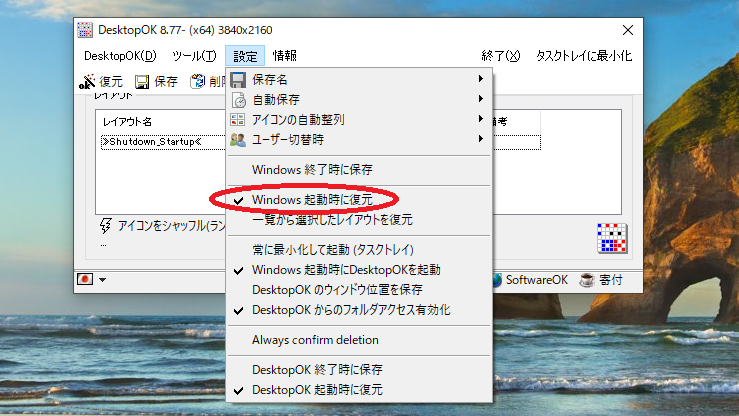
Task: Enable Always confirm deletion
Action: coord(359,340)
